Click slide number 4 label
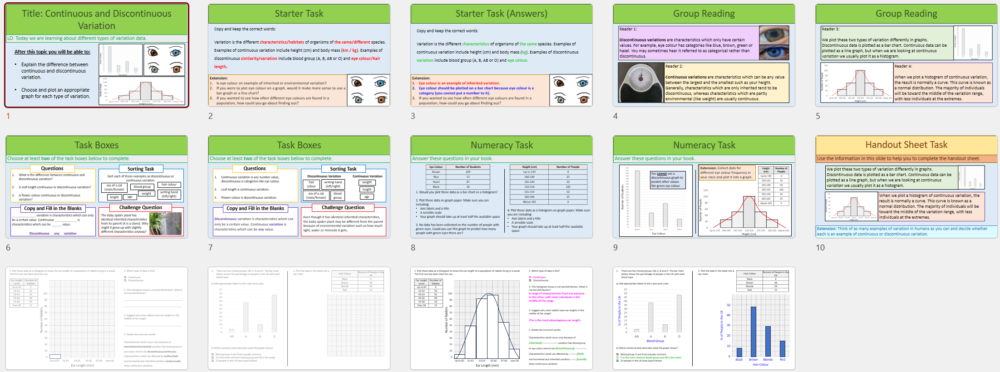Screen dimensions: 1000x372 615,117
